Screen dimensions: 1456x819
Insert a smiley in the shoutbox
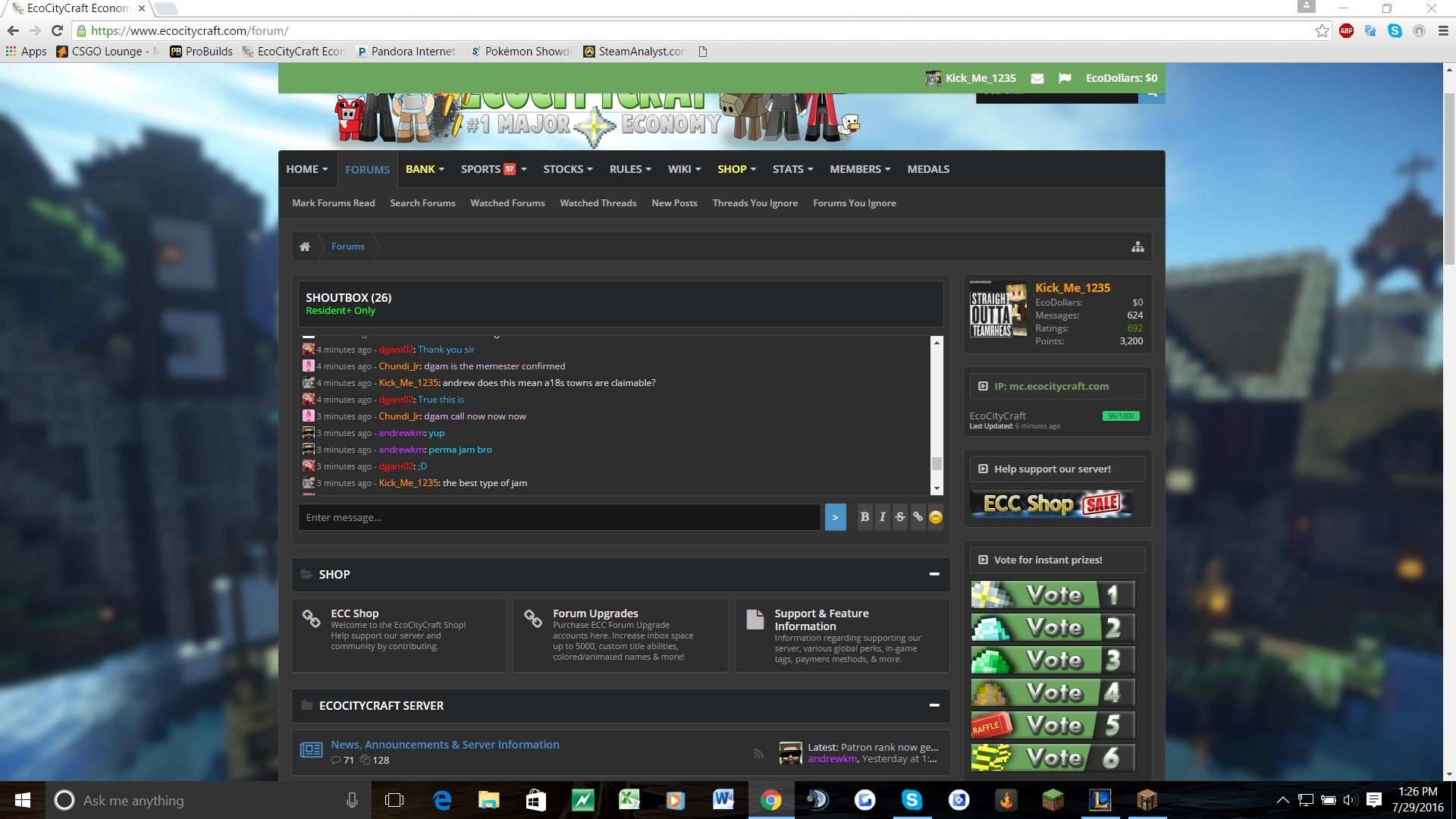point(936,517)
